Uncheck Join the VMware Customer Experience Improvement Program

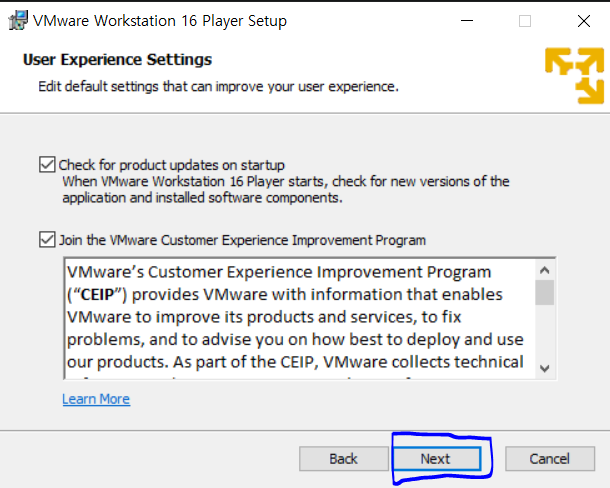47,239
